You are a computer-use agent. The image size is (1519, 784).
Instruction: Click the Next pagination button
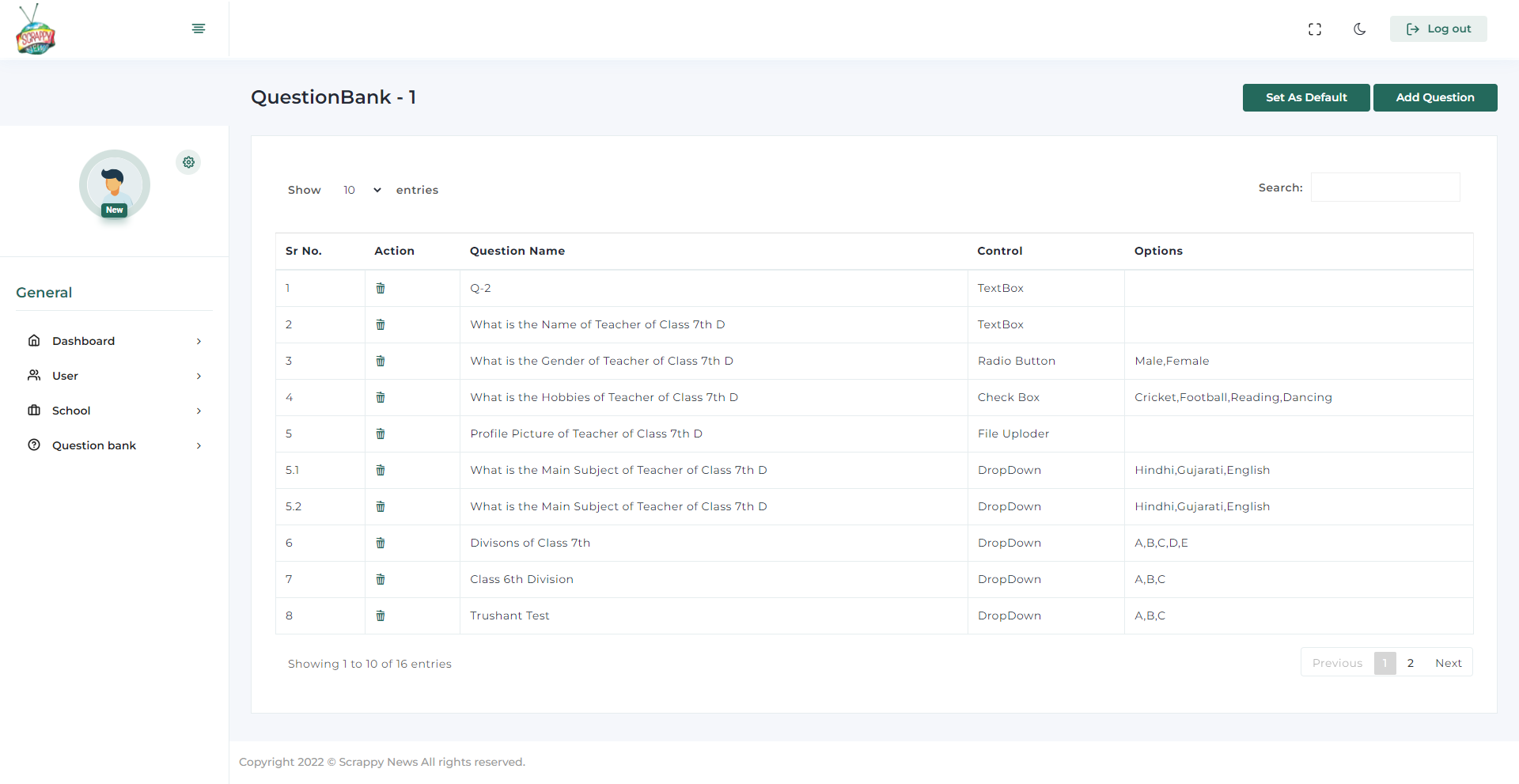click(1449, 663)
